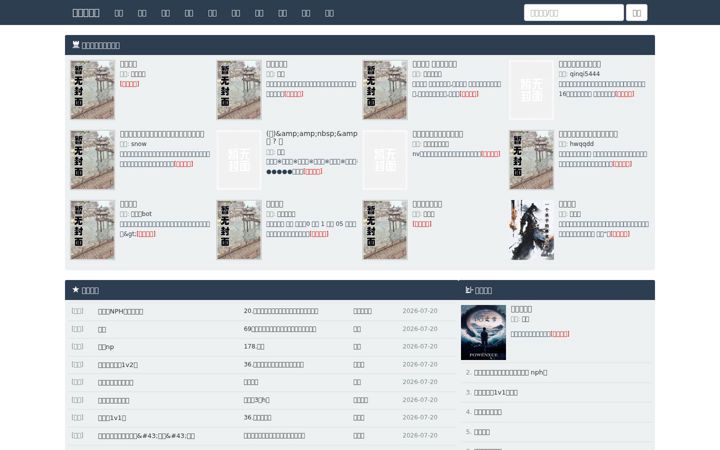
Task: Open the moon silhouette cover in the ranking panel
Action: point(484,332)
